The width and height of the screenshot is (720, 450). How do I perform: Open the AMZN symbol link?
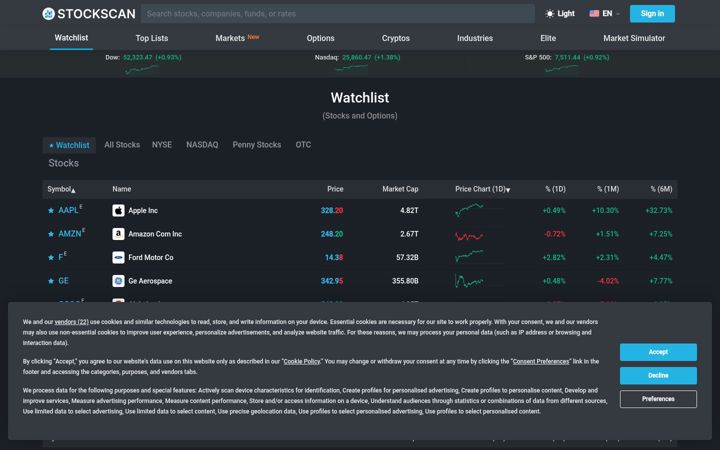tap(69, 234)
